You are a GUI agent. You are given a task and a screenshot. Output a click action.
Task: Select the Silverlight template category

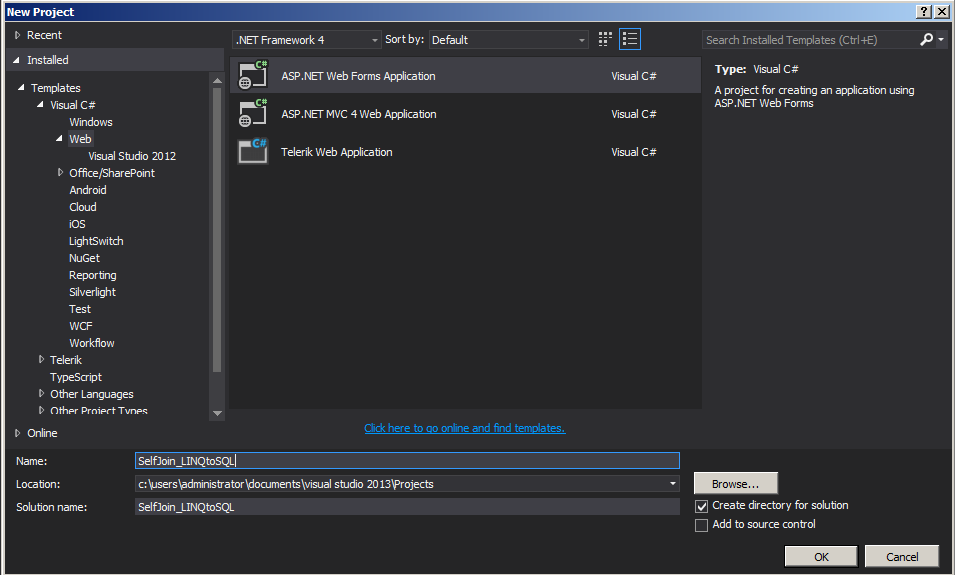pyautogui.click(x=92, y=292)
